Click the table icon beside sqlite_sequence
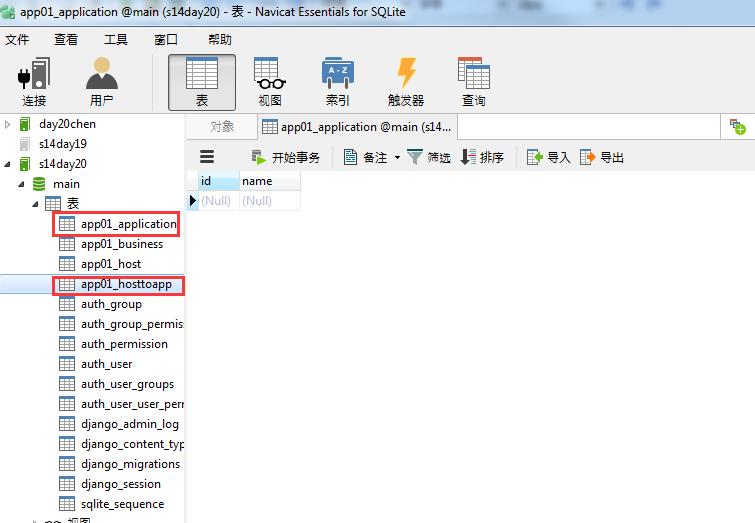 [x=67, y=504]
